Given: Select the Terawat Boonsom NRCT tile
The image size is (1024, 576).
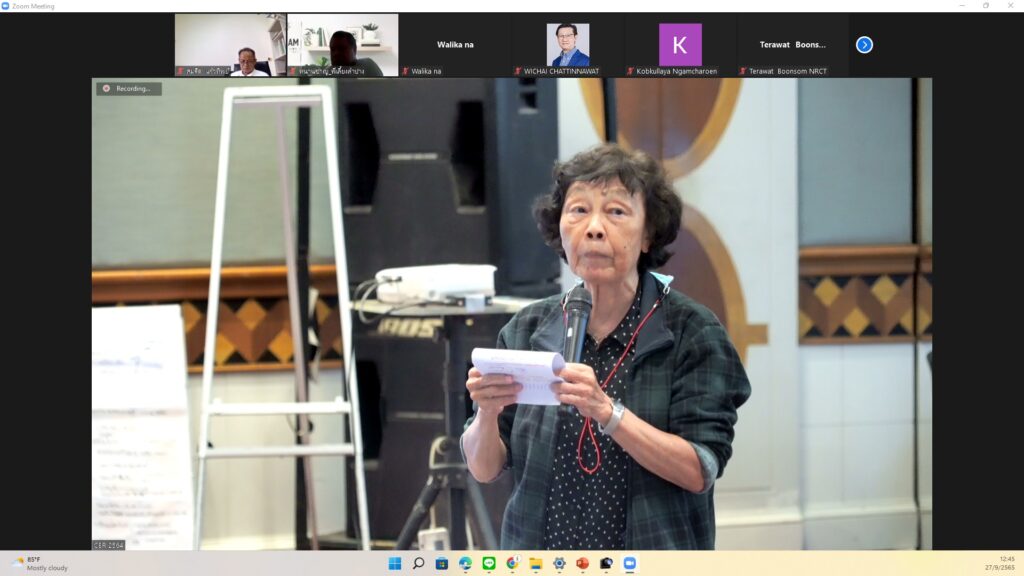Looking at the screenshot, I should pyautogui.click(x=792, y=45).
